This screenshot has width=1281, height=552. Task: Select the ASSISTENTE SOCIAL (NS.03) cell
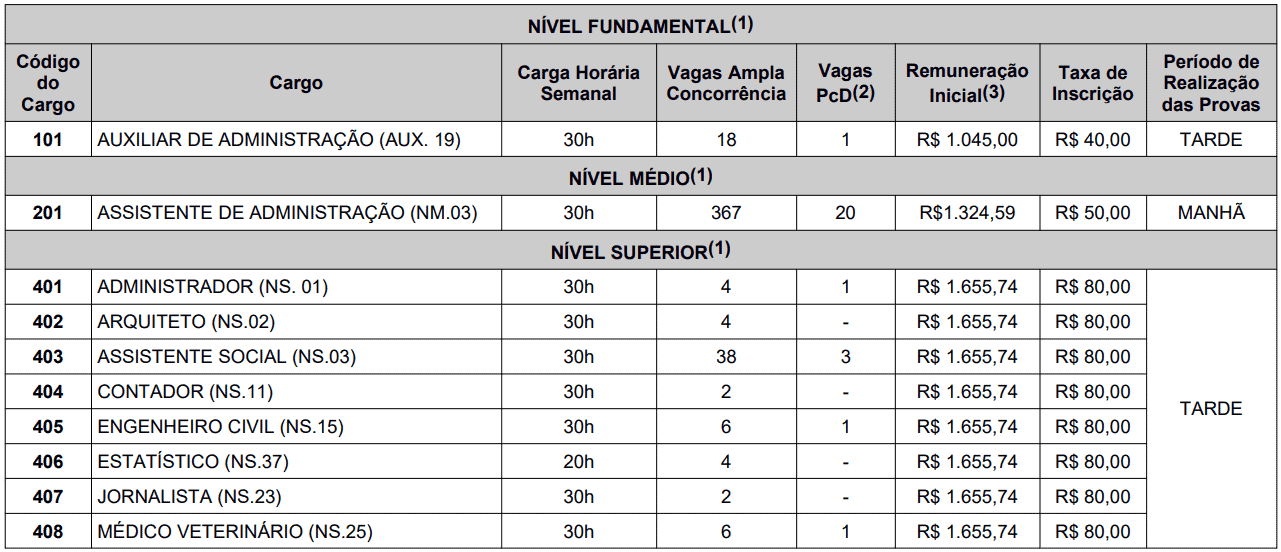point(296,357)
